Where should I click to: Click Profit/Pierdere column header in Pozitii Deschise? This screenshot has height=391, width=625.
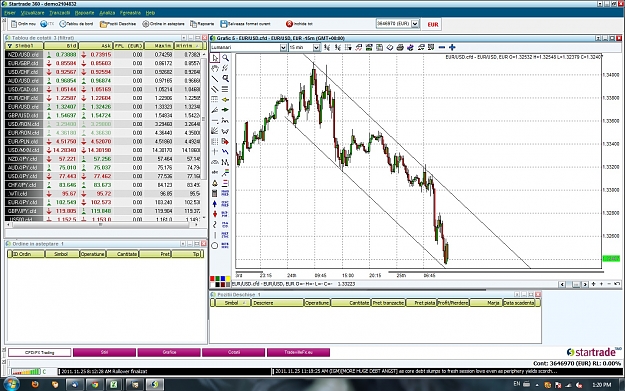tap(453, 303)
